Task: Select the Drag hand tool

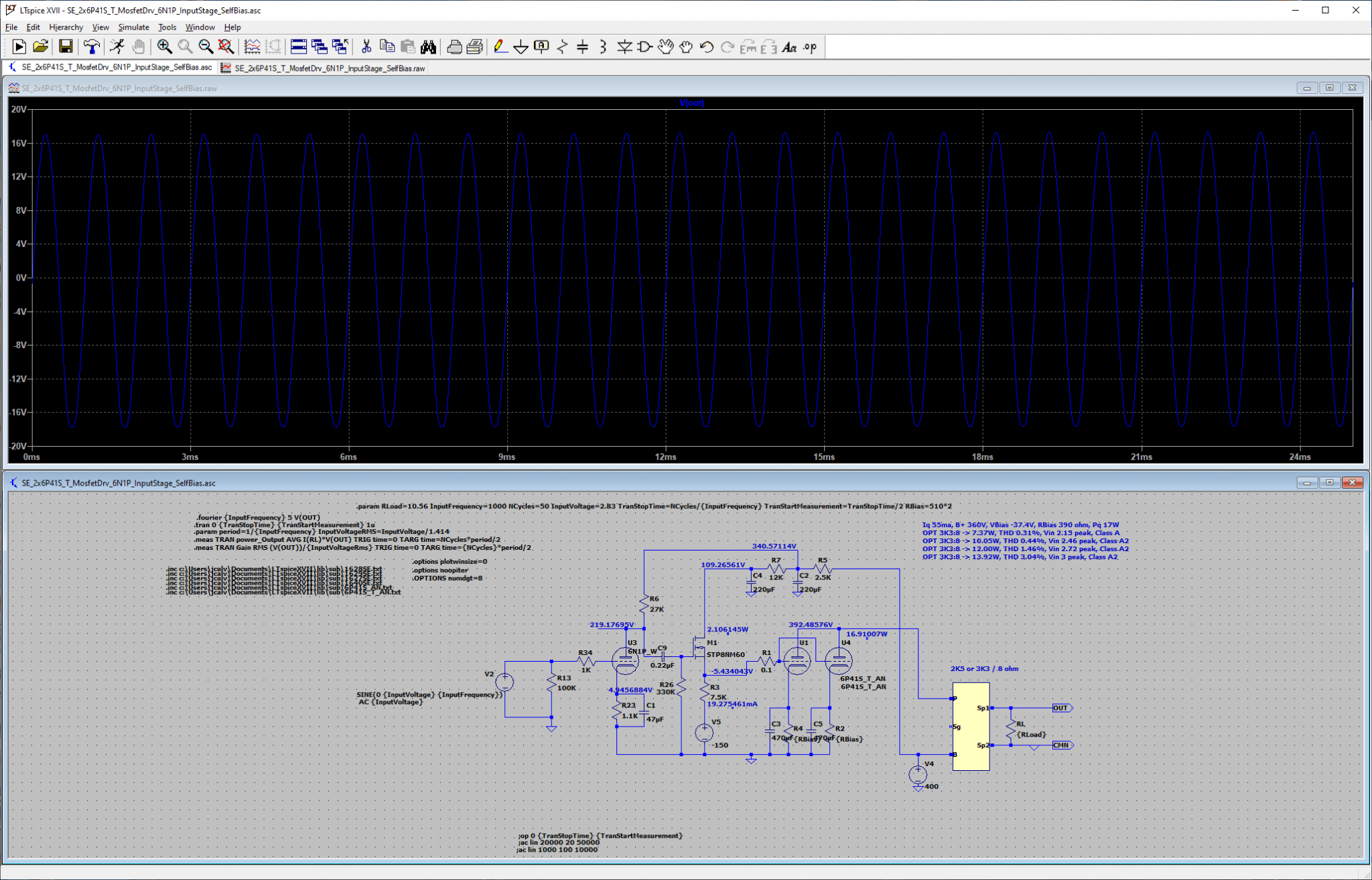Action: tap(686, 46)
